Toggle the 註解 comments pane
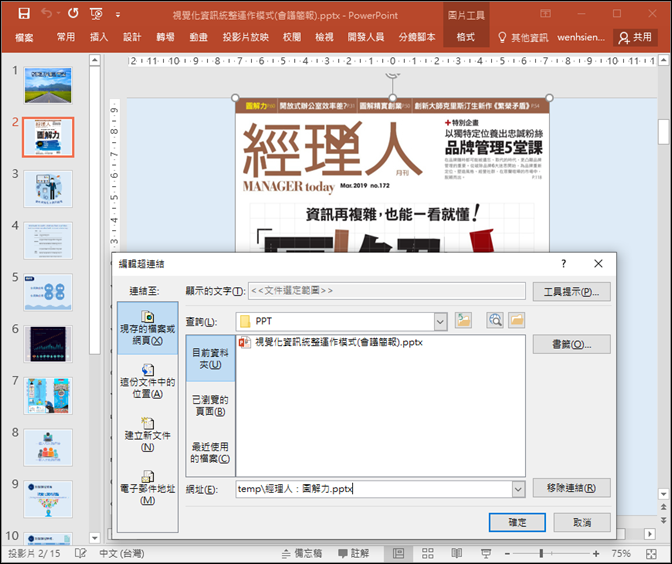Viewport: 672px width, 564px height. tap(354, 553)
